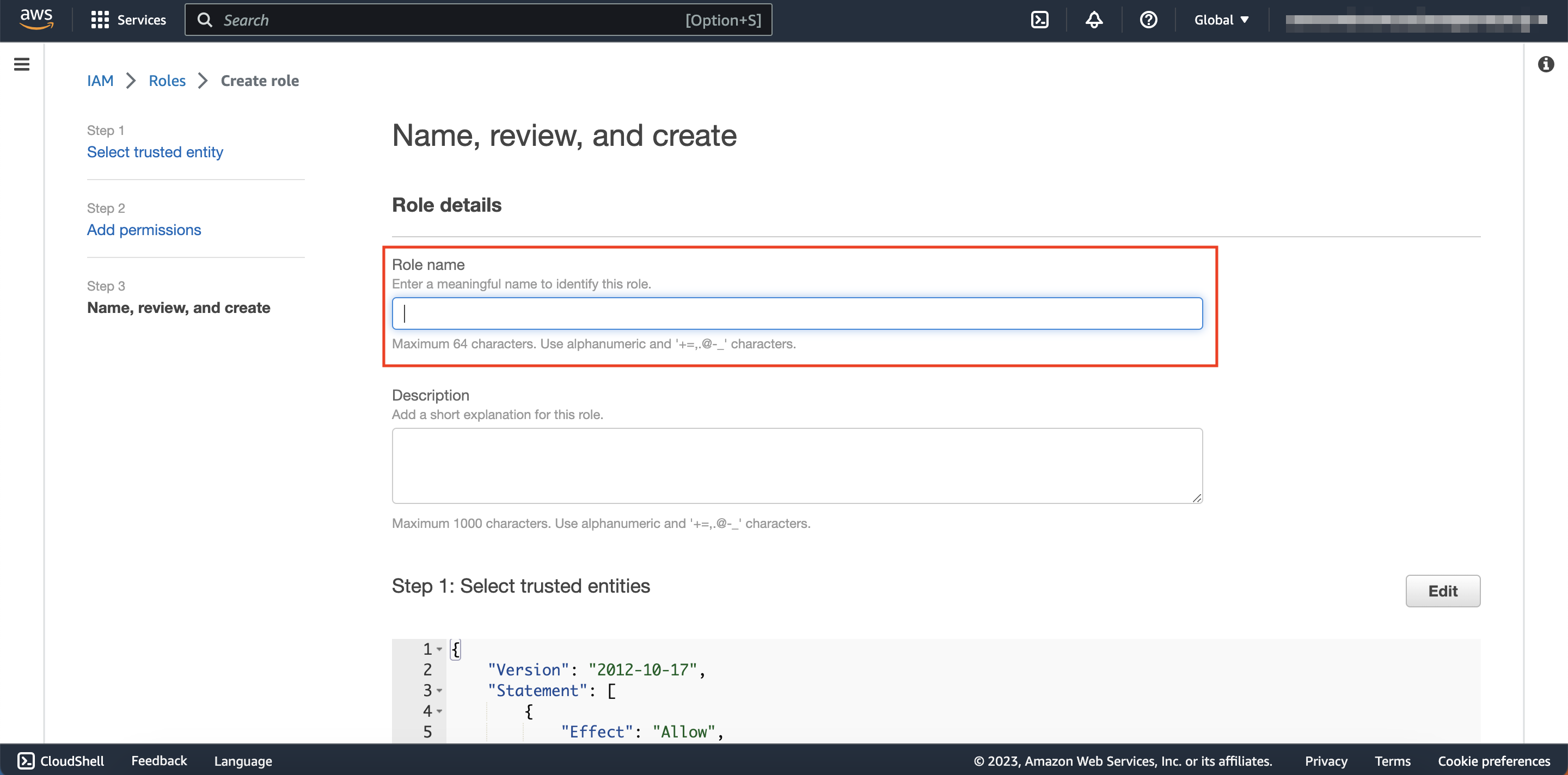
Task: Collapse the Statement array fold arrow
Action: (x=439, y=691)
